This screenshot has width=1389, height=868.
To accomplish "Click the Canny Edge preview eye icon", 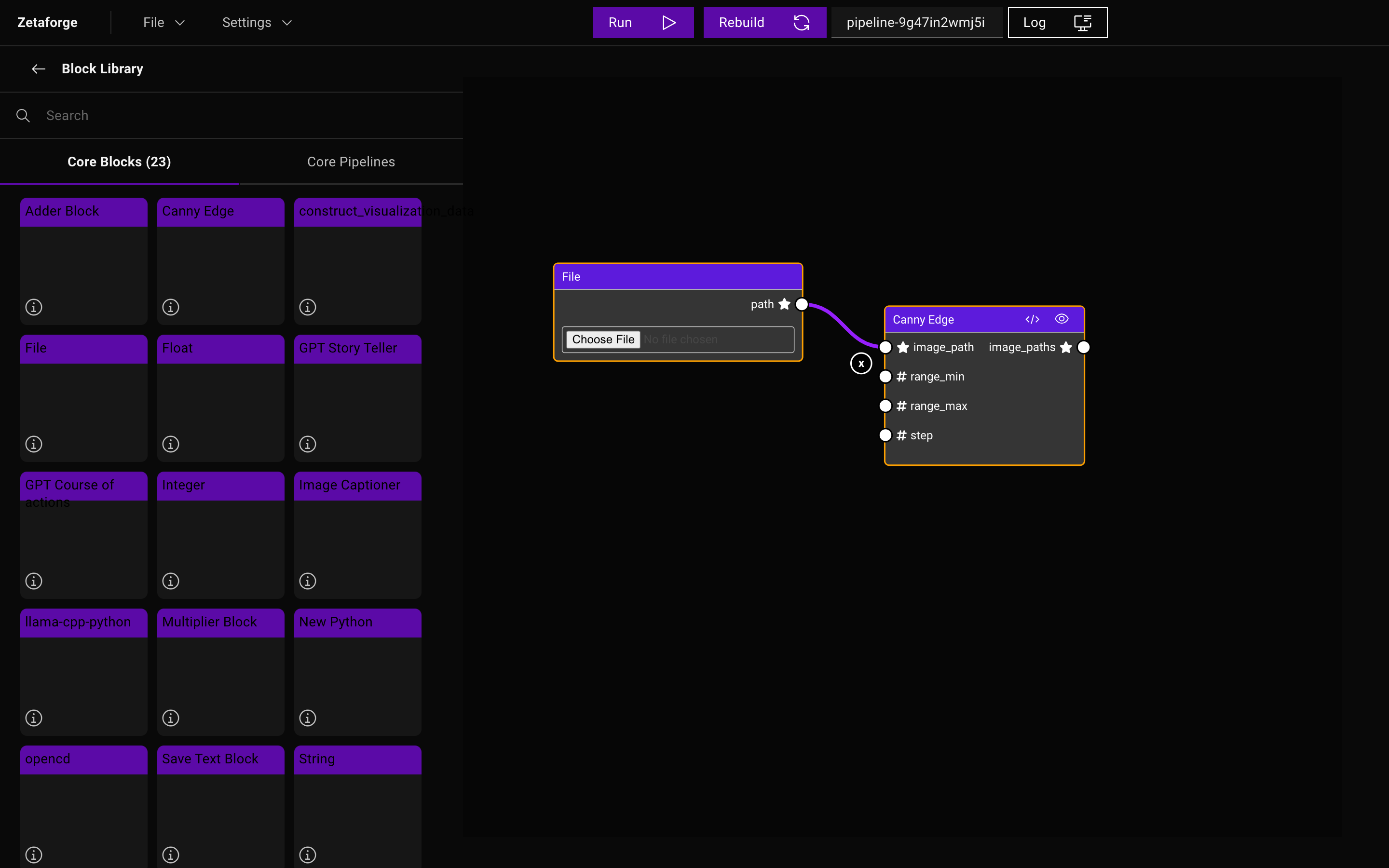I will [1061, 319].
